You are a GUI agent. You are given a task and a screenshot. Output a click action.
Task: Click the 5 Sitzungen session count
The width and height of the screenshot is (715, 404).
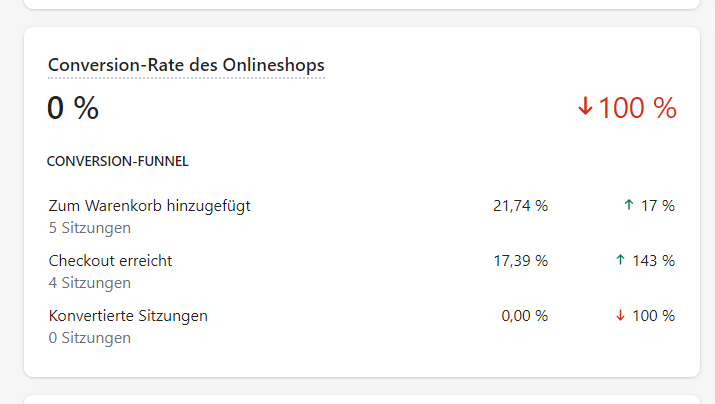pos(90,228)
